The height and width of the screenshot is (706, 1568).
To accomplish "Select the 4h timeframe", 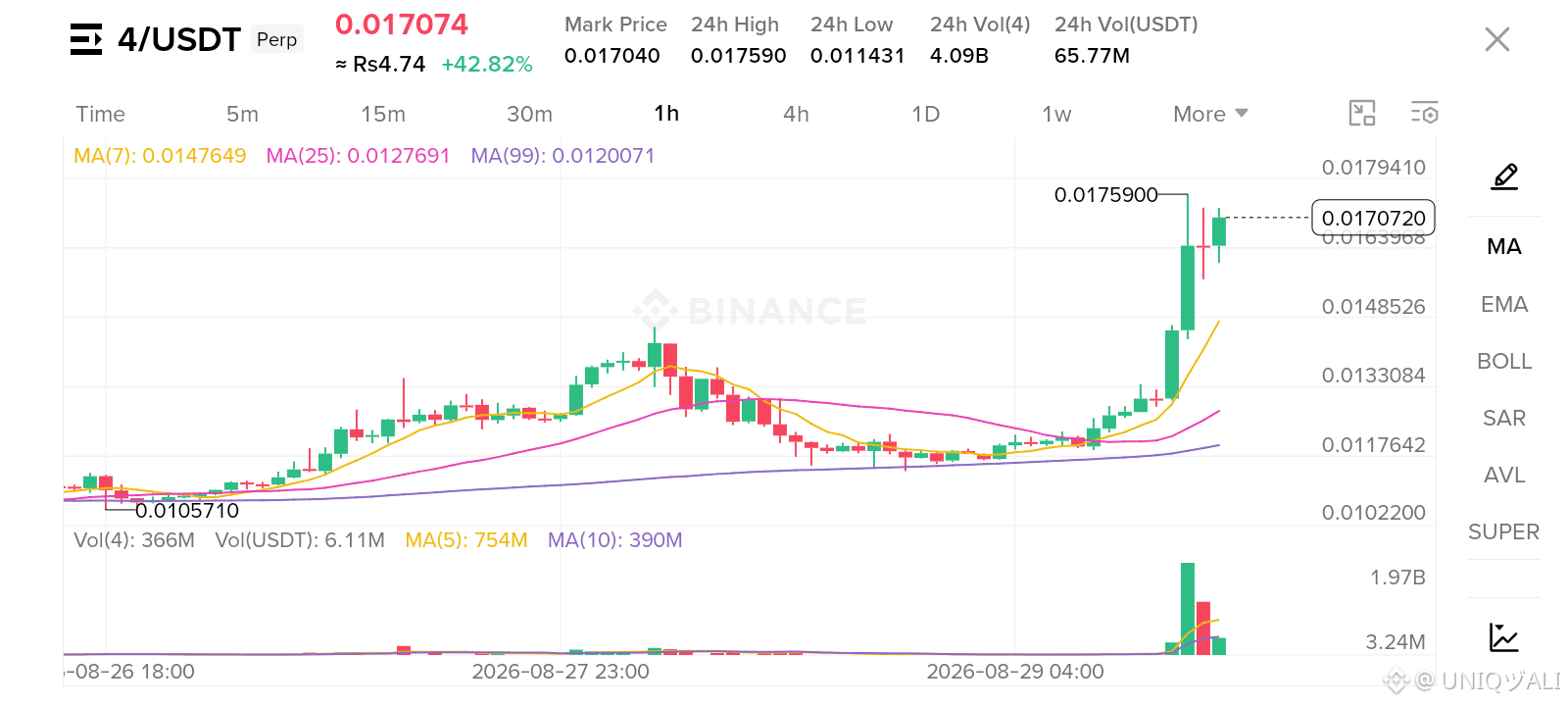I will pos(796,114).
